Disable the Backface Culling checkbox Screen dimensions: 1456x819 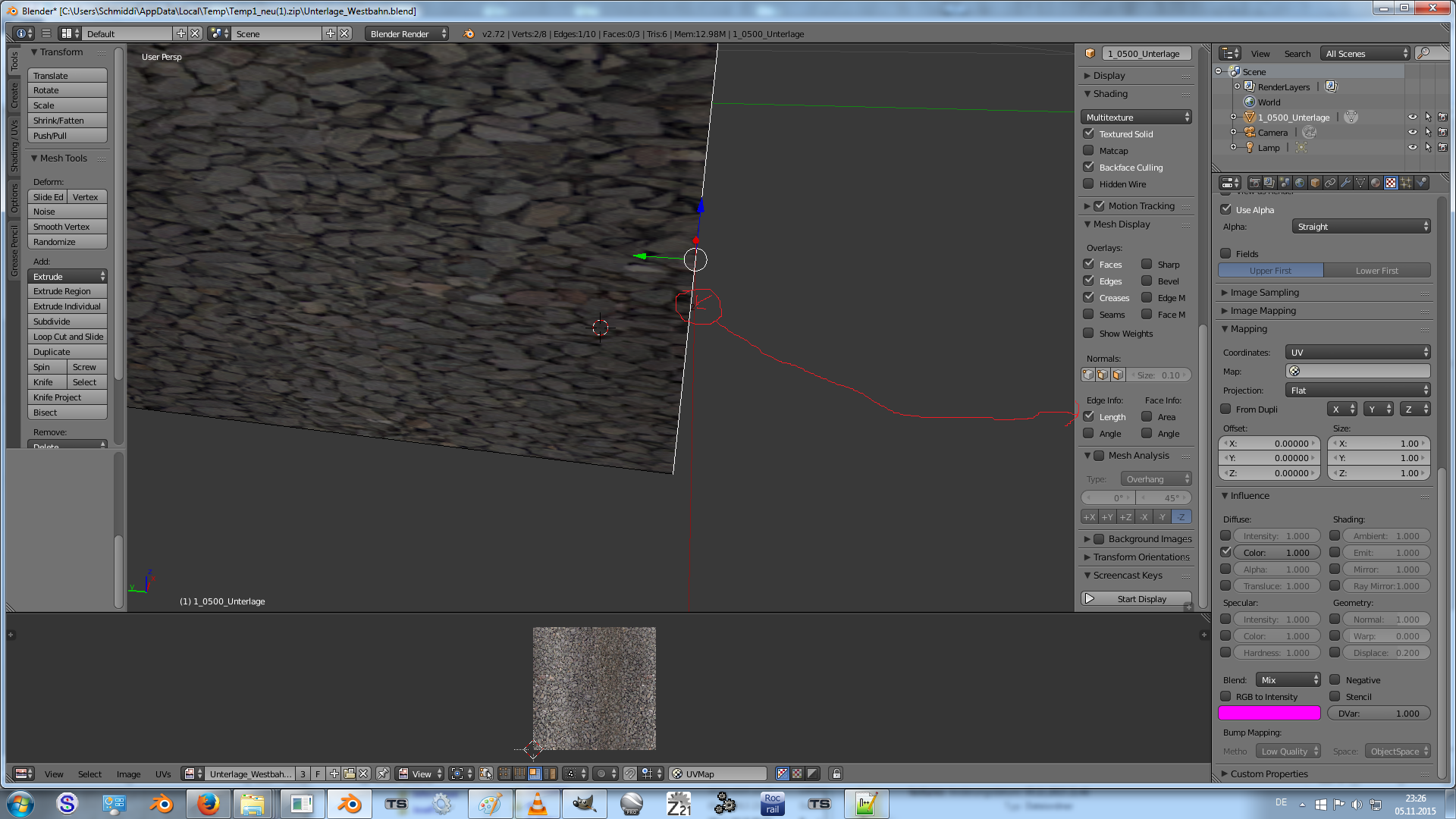pos(1089,167)
